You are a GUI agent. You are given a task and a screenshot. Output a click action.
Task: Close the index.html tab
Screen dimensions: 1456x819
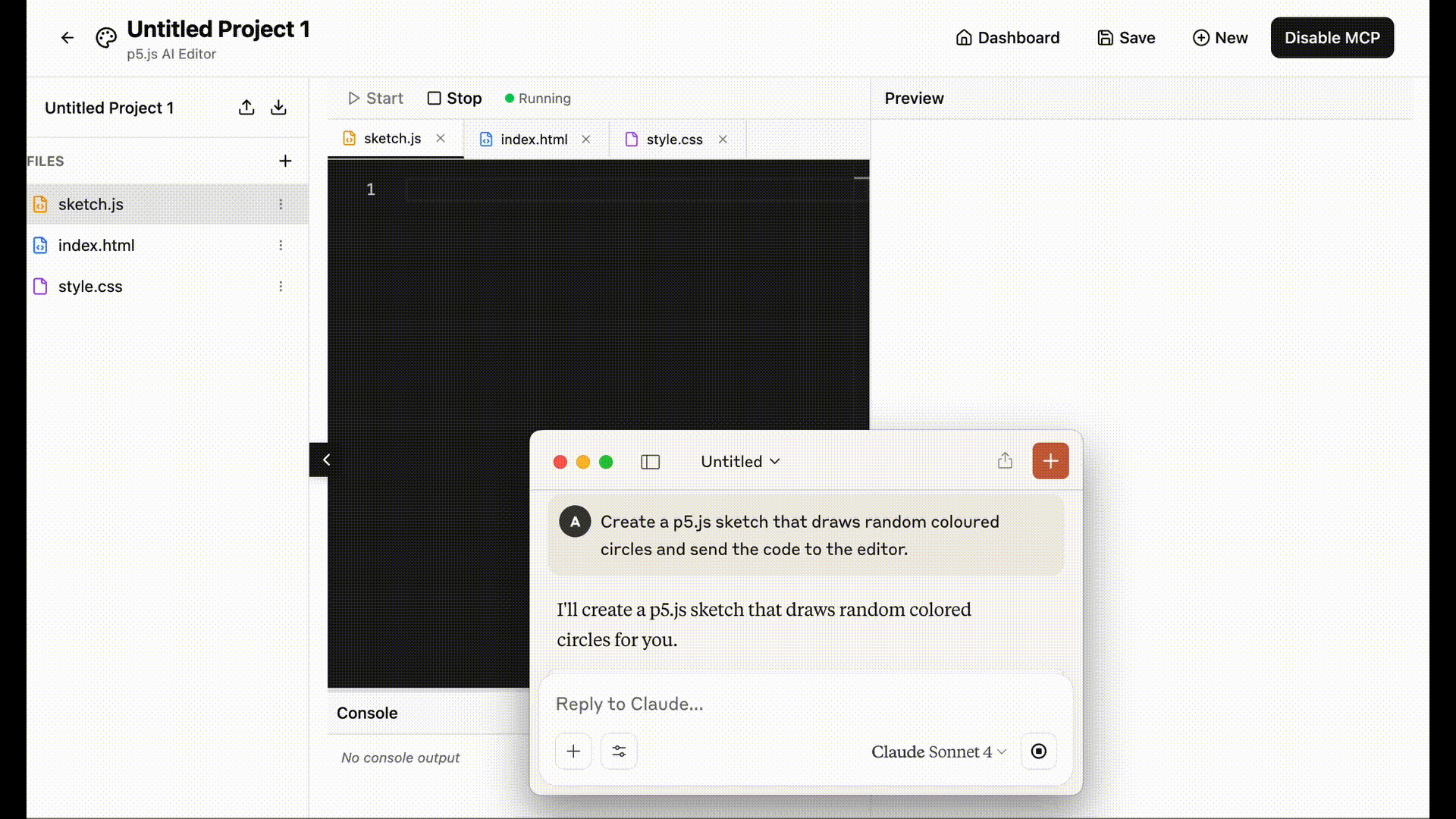(586, 139)
